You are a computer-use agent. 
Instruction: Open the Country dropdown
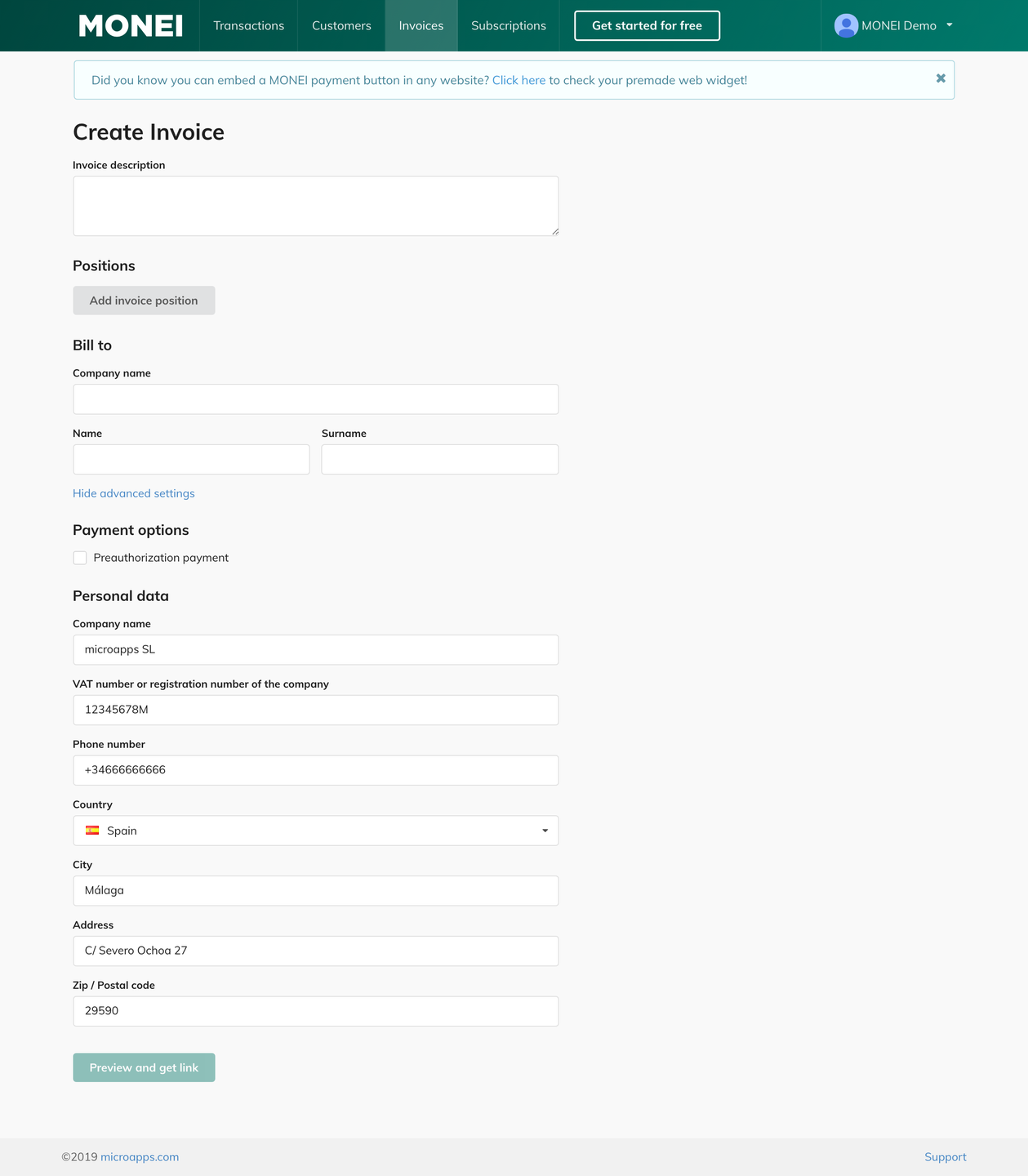coord(315,831)
